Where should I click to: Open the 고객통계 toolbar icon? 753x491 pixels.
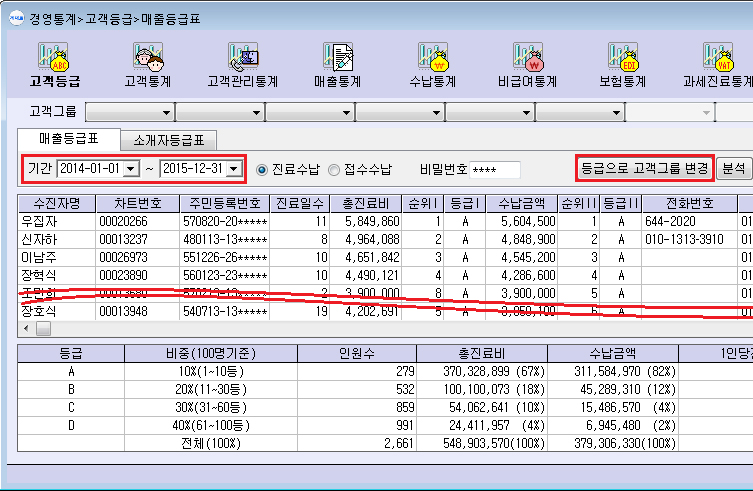[x=149, y=65]
